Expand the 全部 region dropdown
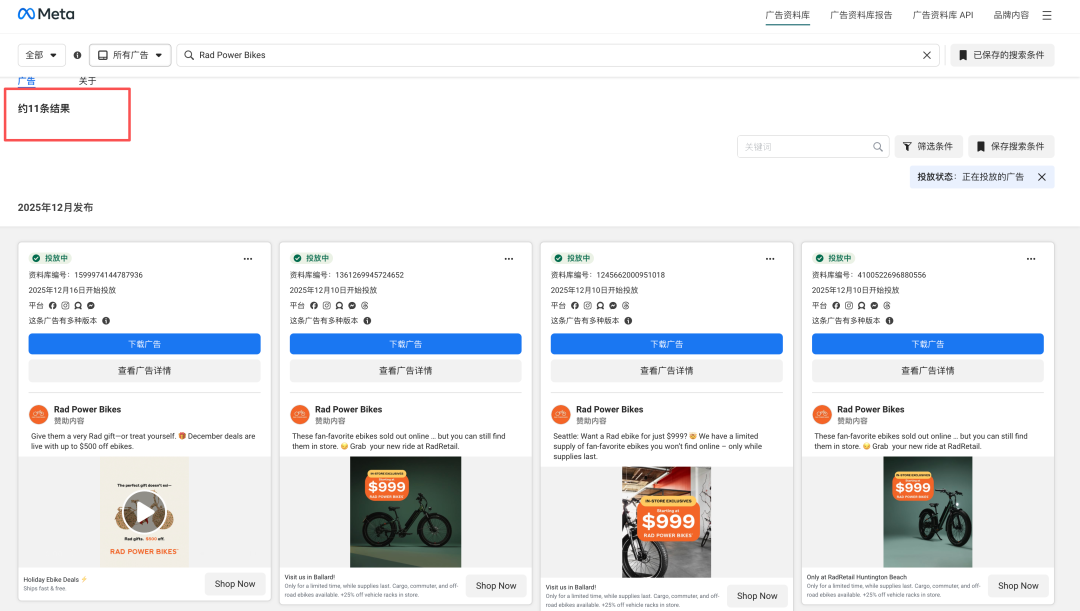 pos(42,55)
